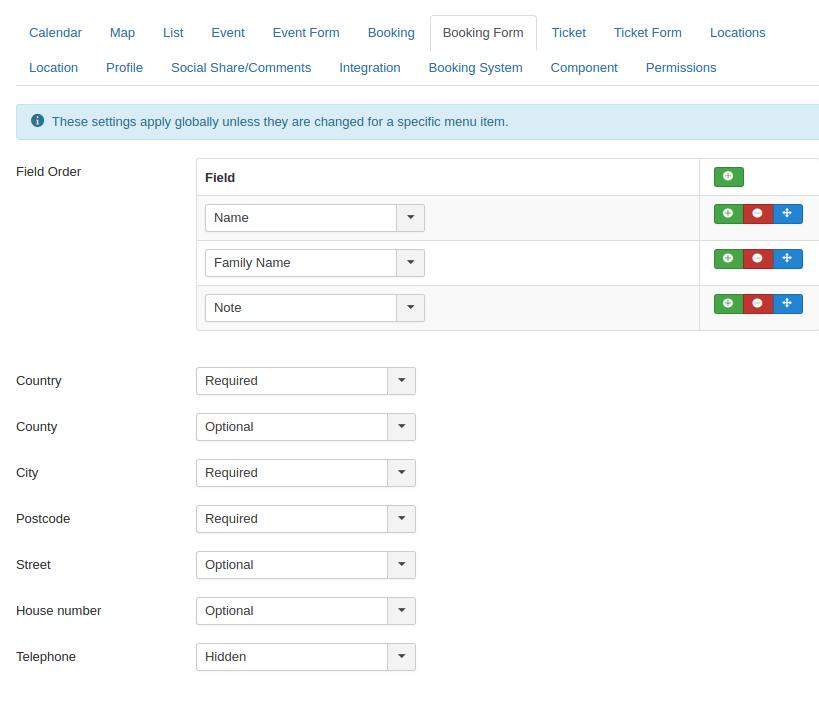This screenshot has height=706, width=819.
Task: Go to the Permissions tab
Action: tap(680, 68)
